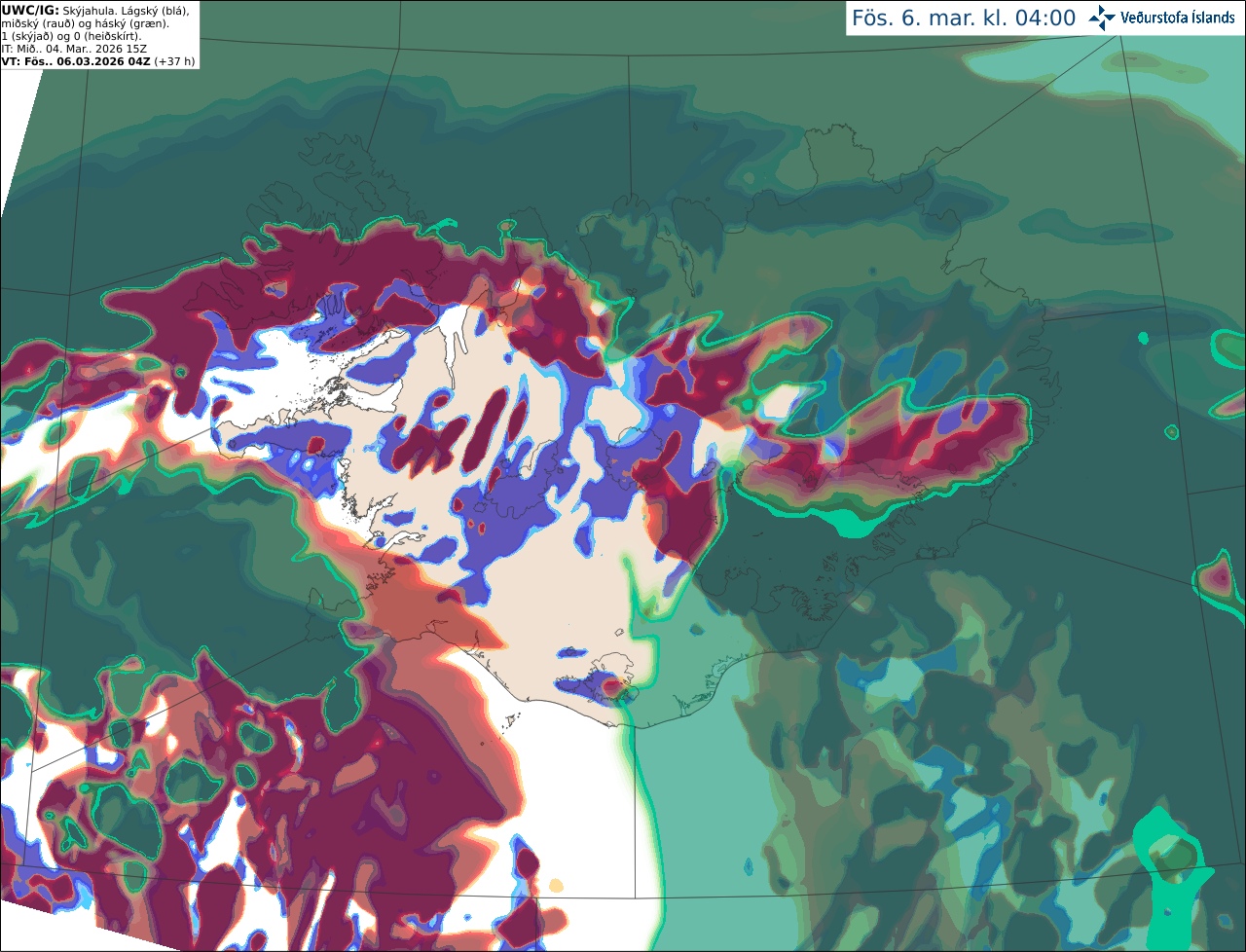Click 'VT: Fös.. 06.03.2026 04Z' valid time
The height and width of the screenshot is (952, 1246).
76,61
